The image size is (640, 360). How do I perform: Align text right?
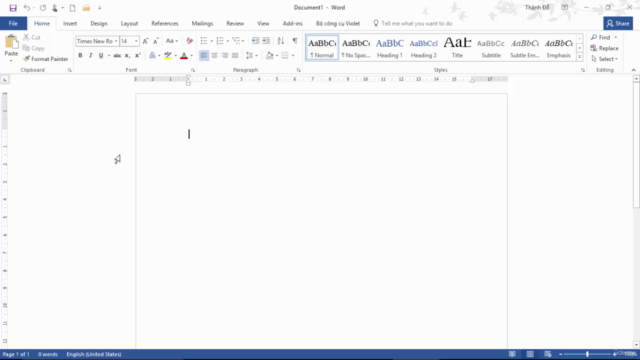click(x=224, y=56)
